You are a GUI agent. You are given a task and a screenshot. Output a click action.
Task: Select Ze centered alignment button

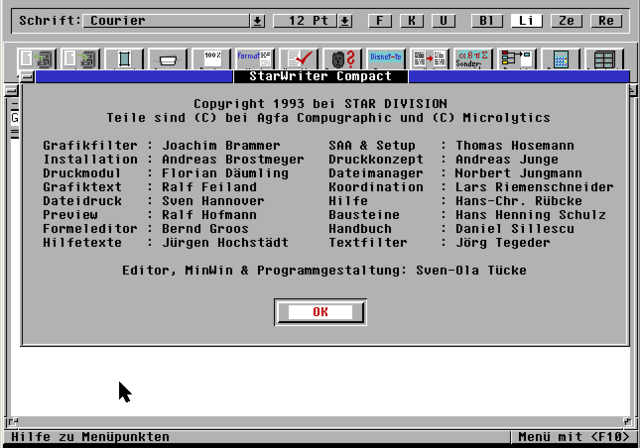tap(567, 20)
